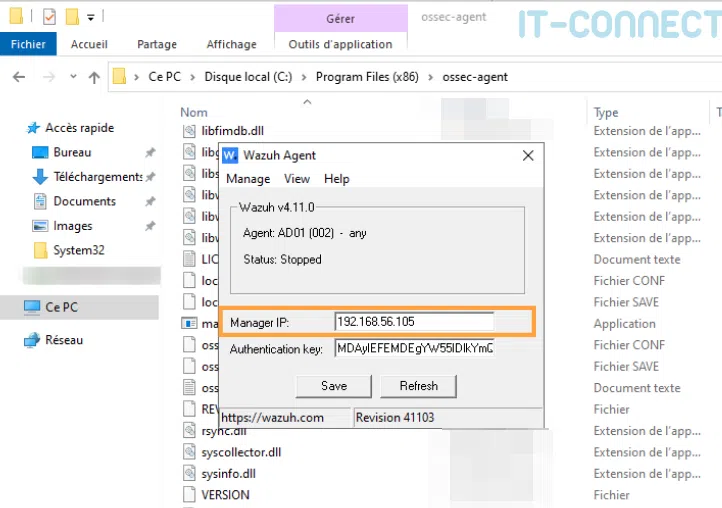Click the Save button in Wazuh Agent
This screenshot has width=722, height=508.
click(333, 386)
